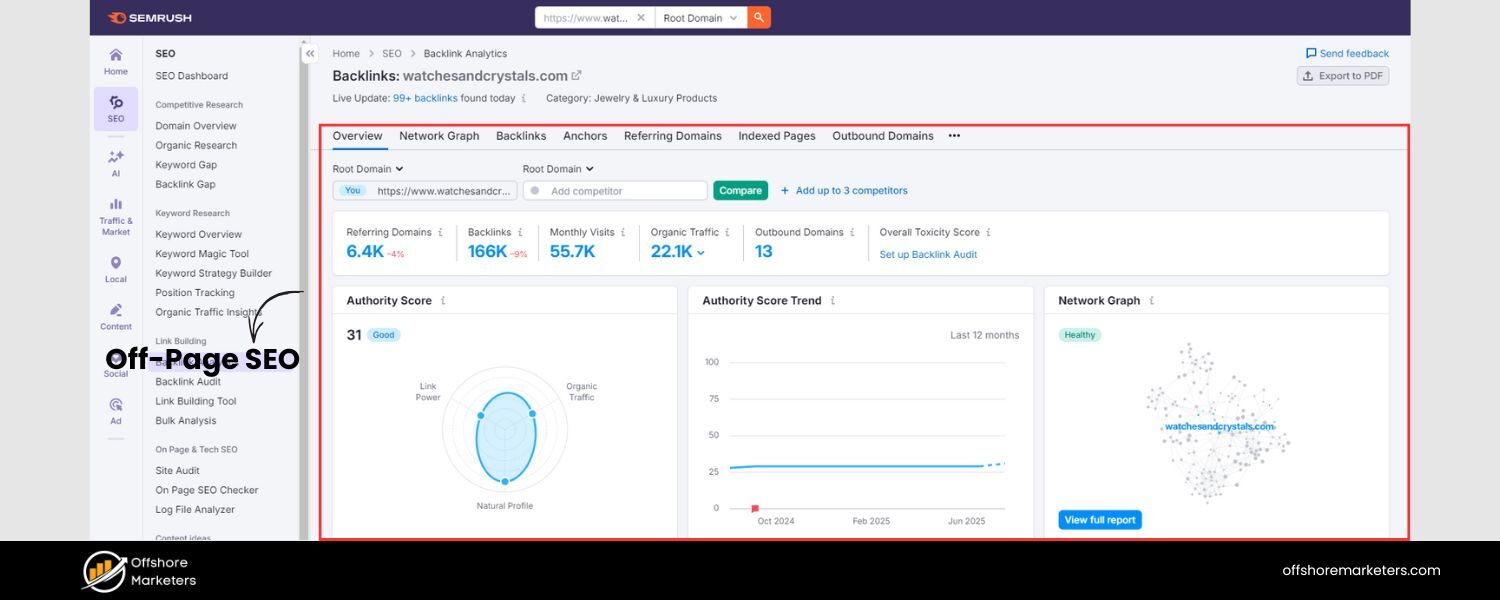1500x600 pixels.
Task: Click your domain URL input field
Action: [x=425, y=190]
